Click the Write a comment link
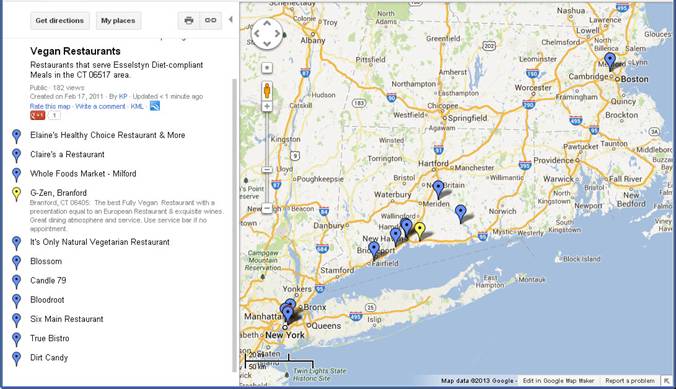 [x=100, y=106]
